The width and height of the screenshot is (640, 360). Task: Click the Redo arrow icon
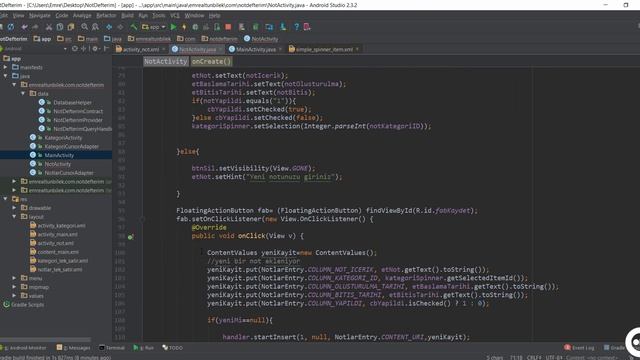[x=36, y=27]
